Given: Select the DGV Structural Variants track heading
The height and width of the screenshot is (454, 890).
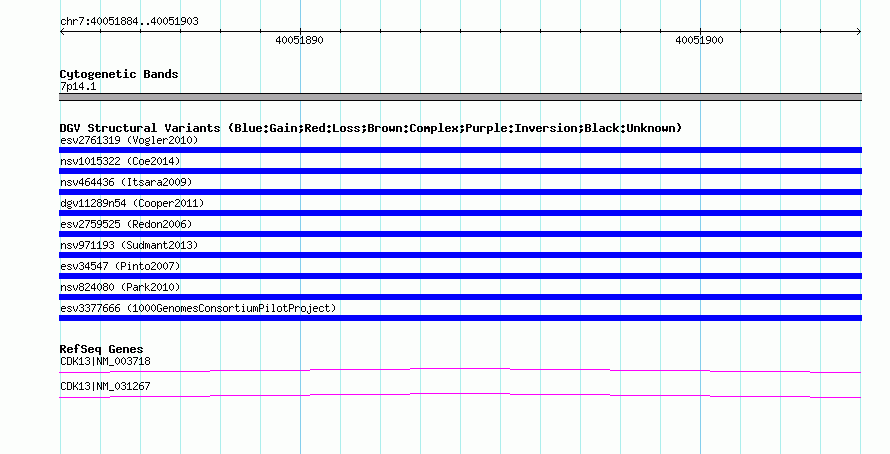Looking at the screenshot, I should pyautogui.click(x=371, y=128).
